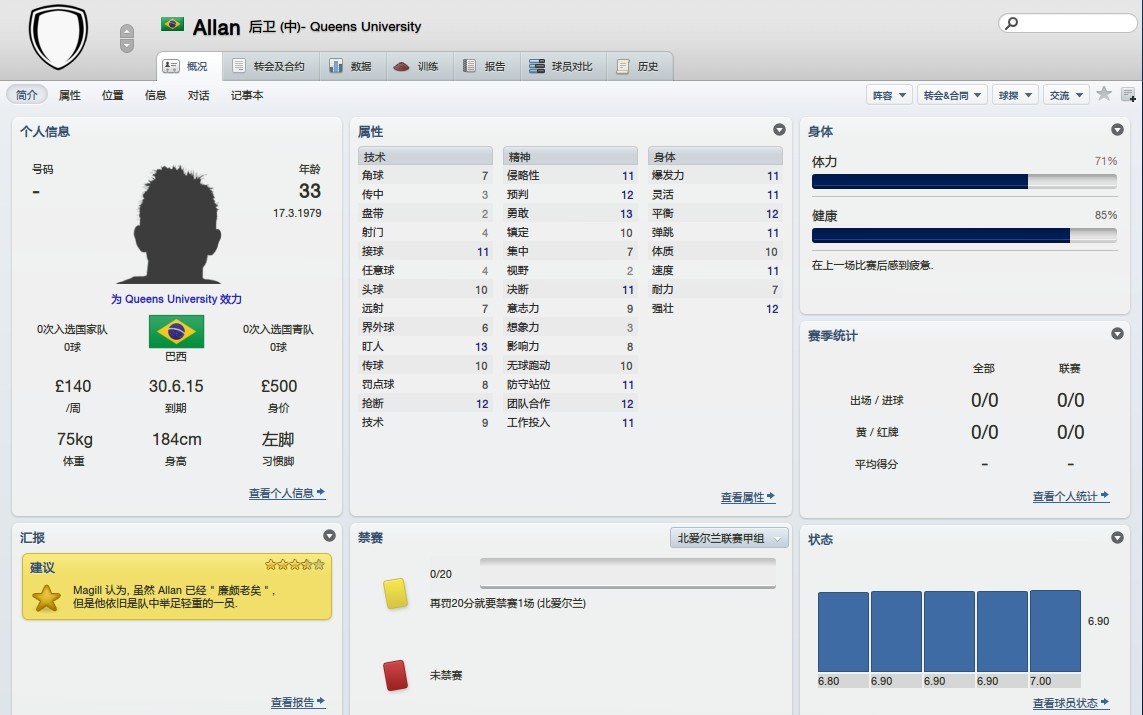Expand the 汇报 panel options arrow
1143x715 pixels.
(329, 536)
